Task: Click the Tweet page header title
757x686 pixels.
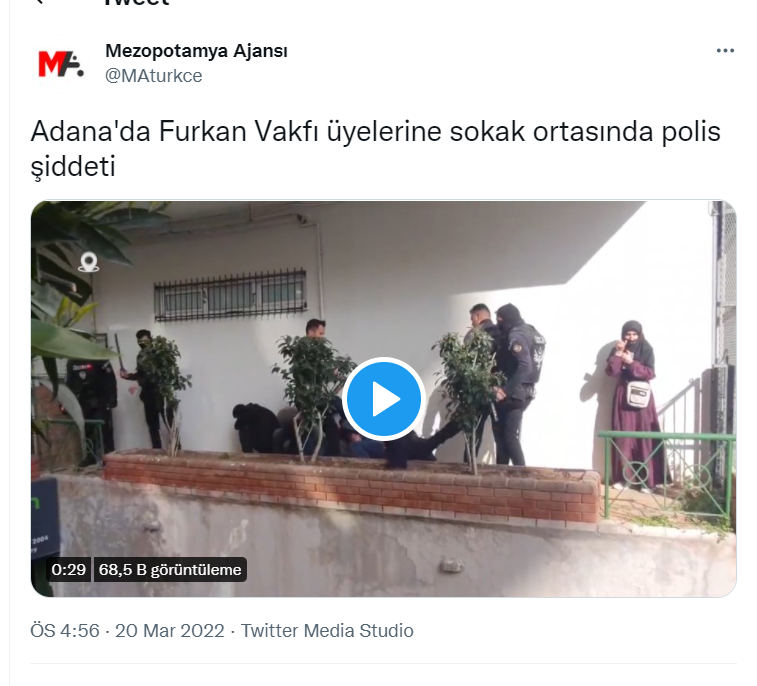Action: tap(137, 3)
